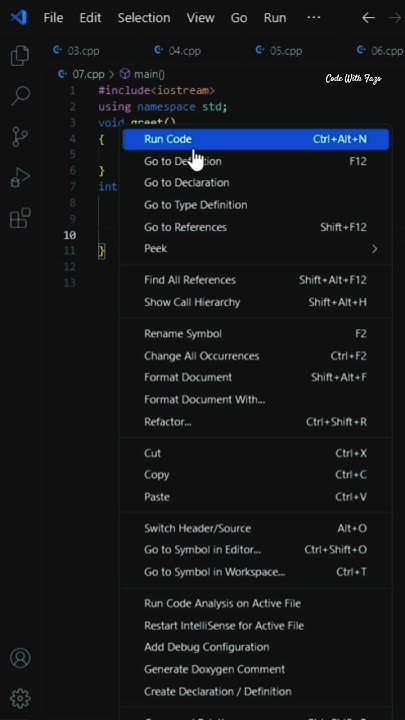Click the line number 10 gutter
405x720 pixels.
70,235
